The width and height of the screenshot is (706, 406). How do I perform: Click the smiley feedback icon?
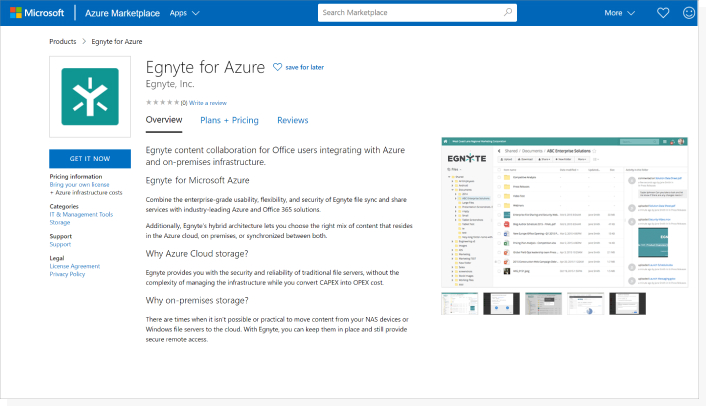click(x=689, y=13)
